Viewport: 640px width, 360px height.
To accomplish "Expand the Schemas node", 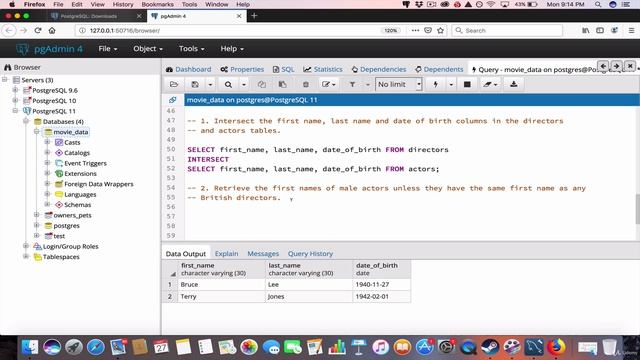I will pos(47,205).
